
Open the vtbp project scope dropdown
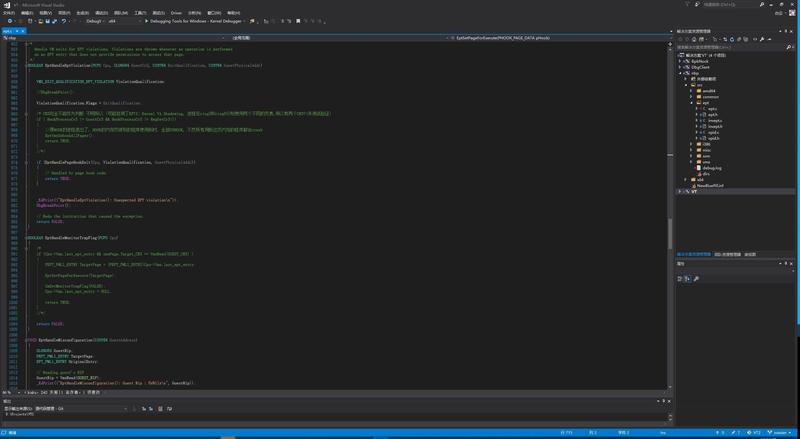[113, 38]
